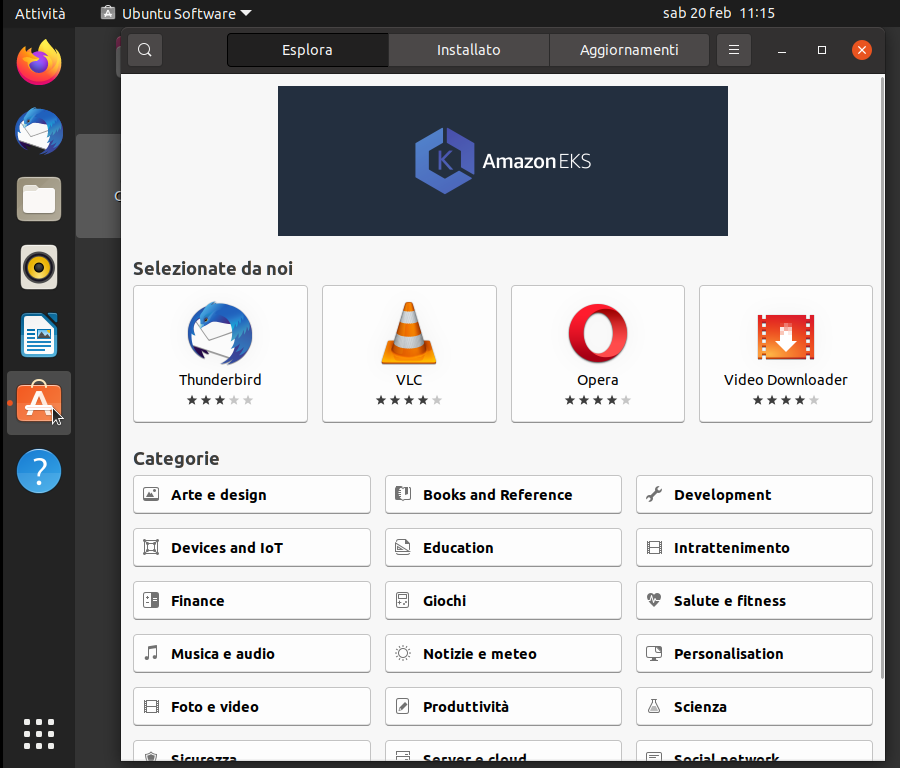Browse the Scienza category

(754, 707)
